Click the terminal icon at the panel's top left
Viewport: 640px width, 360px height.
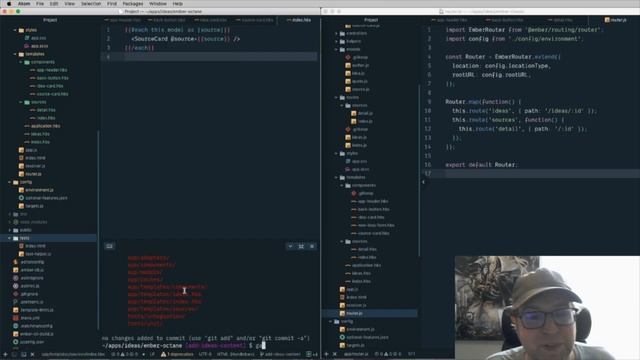pyautogui.click(x=109, y=246)
